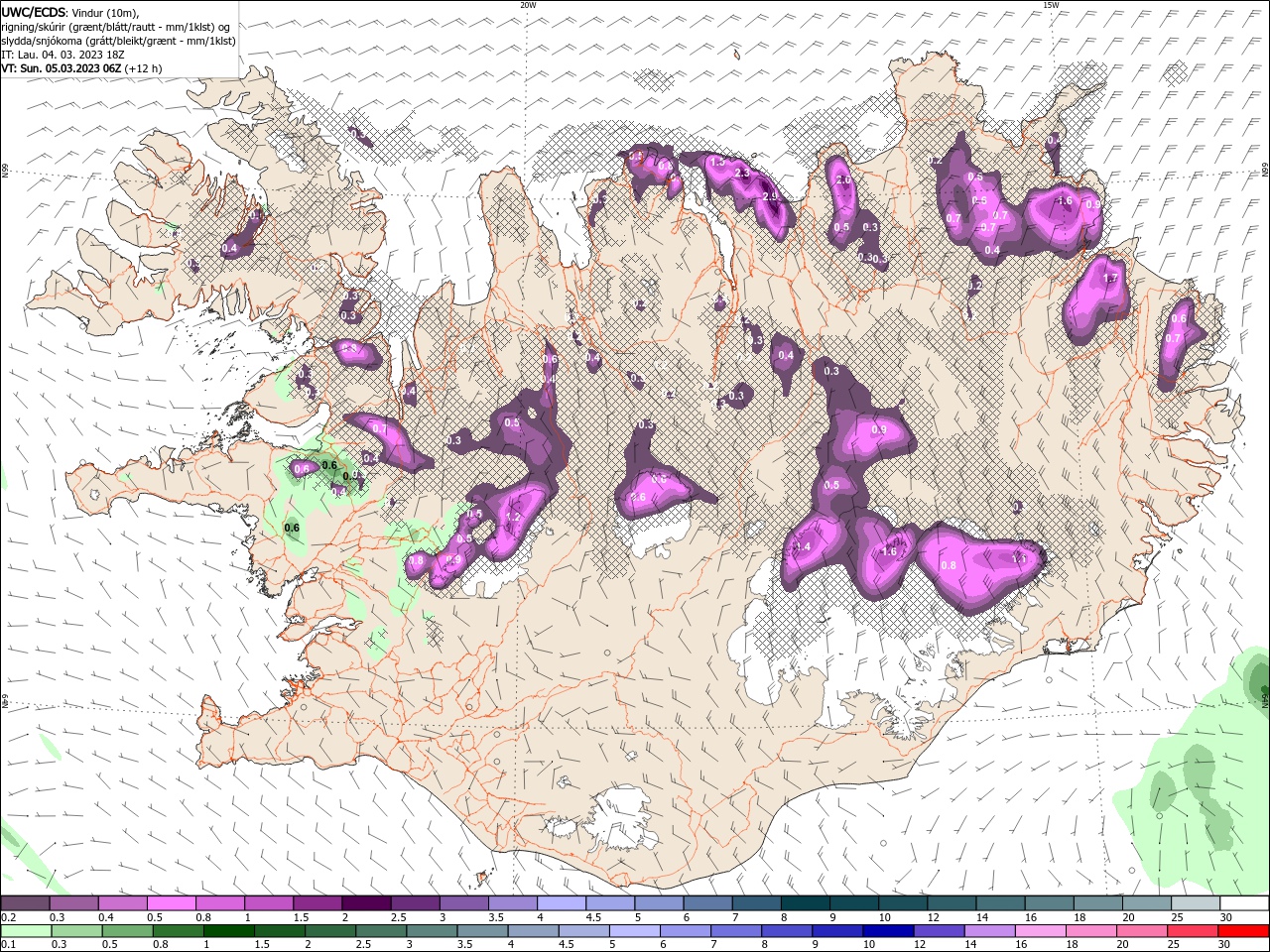The height and width of the screenshot is (952, 1270).
Task: Click the 2.9 snowfall value on the map
Action: (770, 196)
